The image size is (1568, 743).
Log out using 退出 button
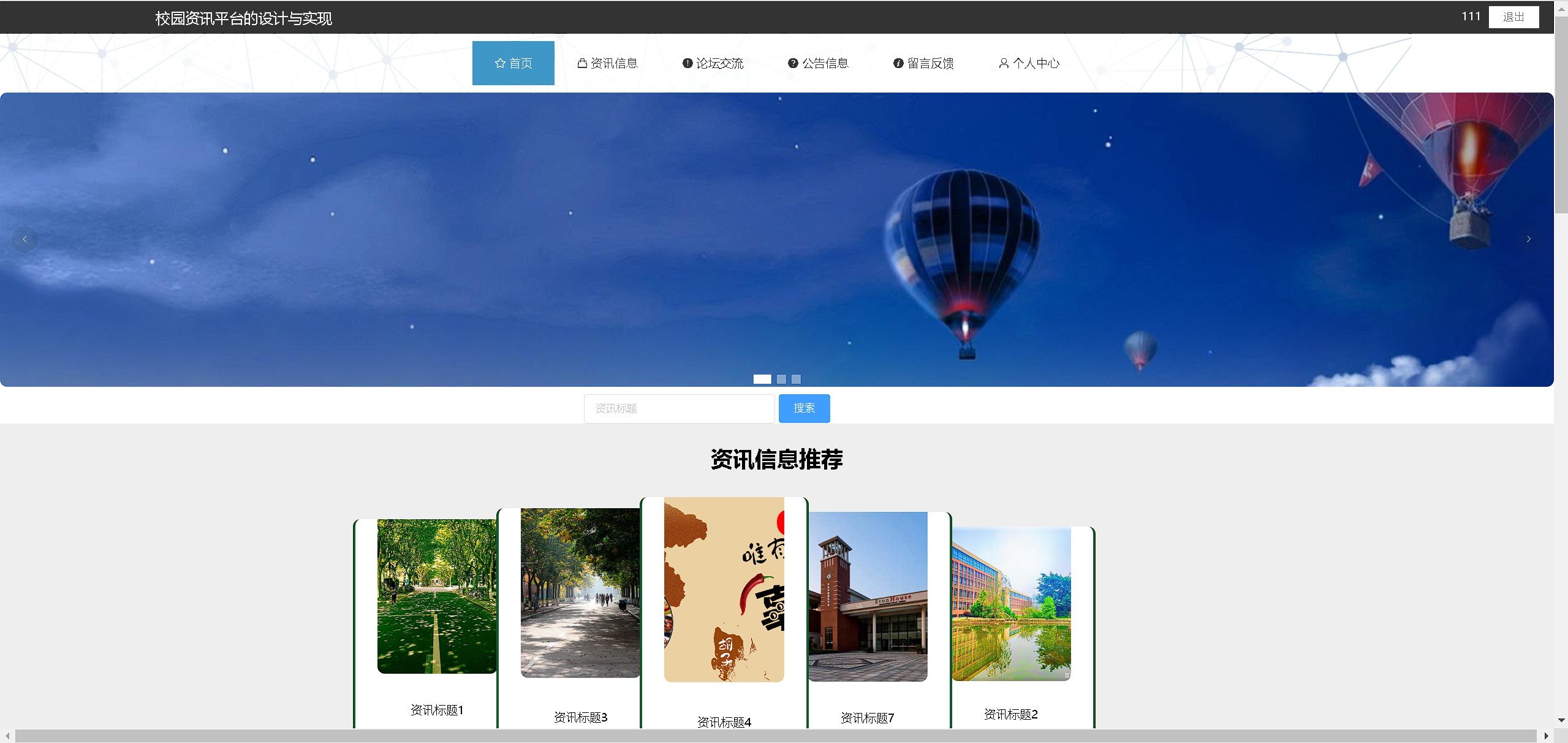[x=1513, y=17]
